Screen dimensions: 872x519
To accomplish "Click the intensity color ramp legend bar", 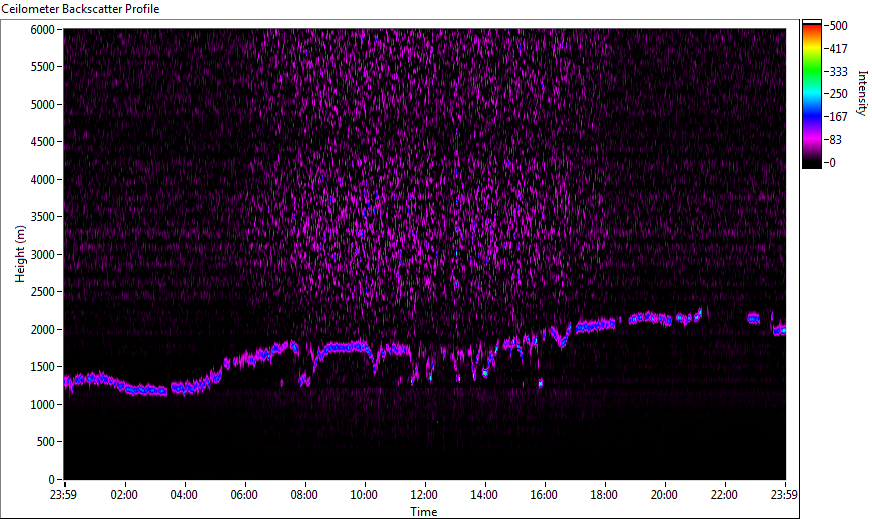I will (811, 94).
